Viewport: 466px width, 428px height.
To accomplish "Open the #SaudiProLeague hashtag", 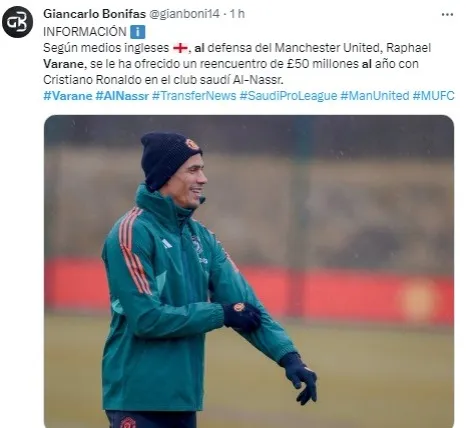I will point(288,96).
